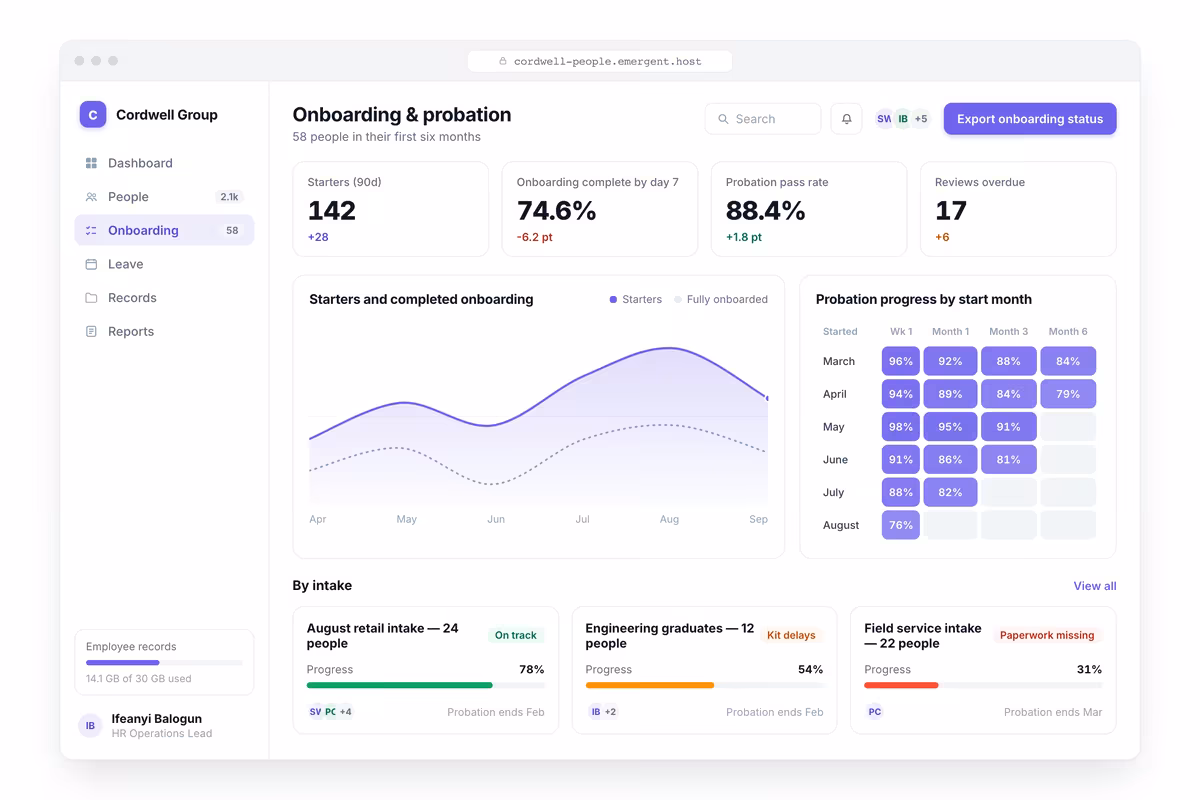This screenshot has height=800, width=1200.
Task: Click the On track status badge
Action: [x=516, y=635]
